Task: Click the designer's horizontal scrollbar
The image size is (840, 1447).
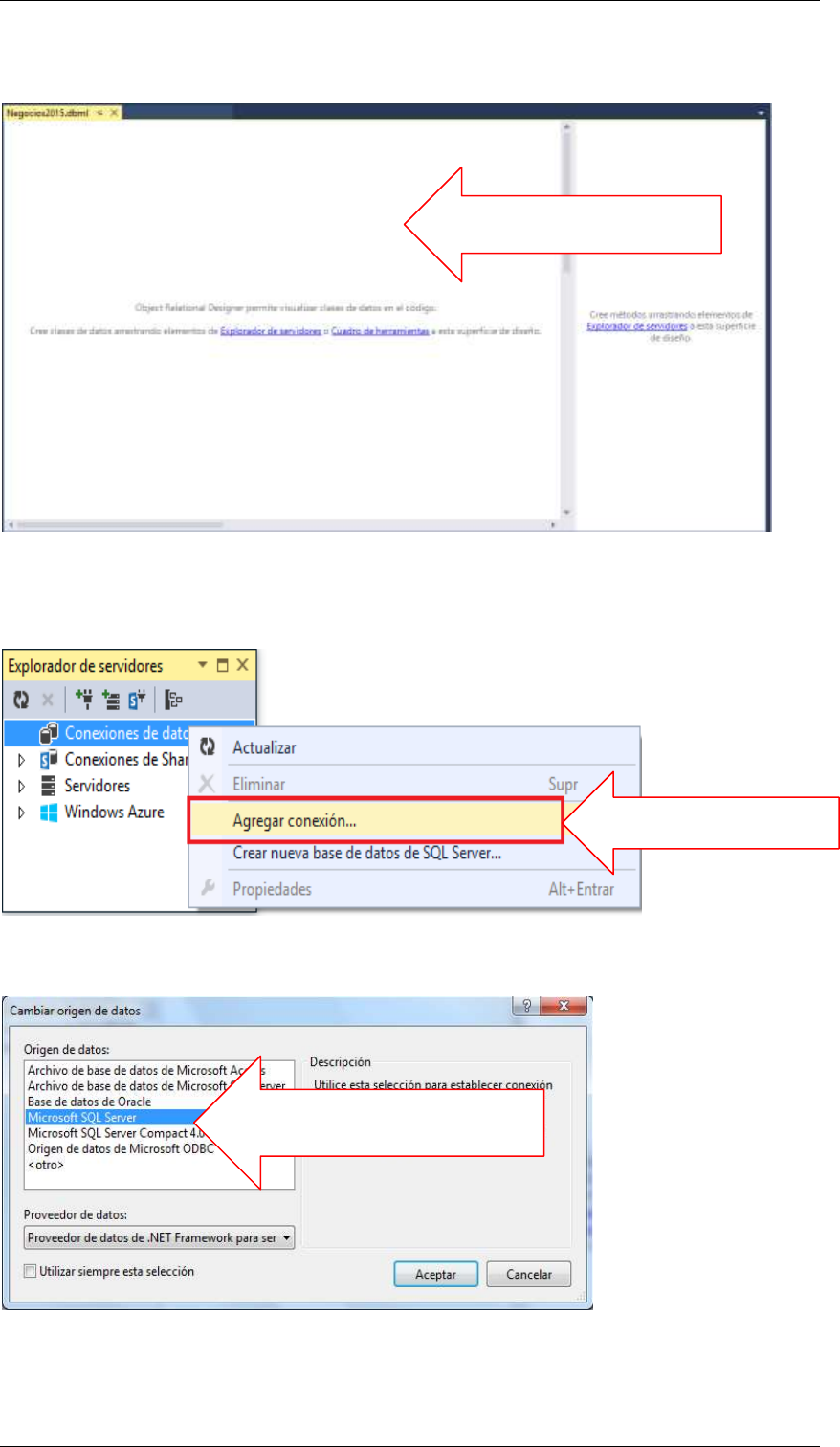Action: (x=283, y=525)
